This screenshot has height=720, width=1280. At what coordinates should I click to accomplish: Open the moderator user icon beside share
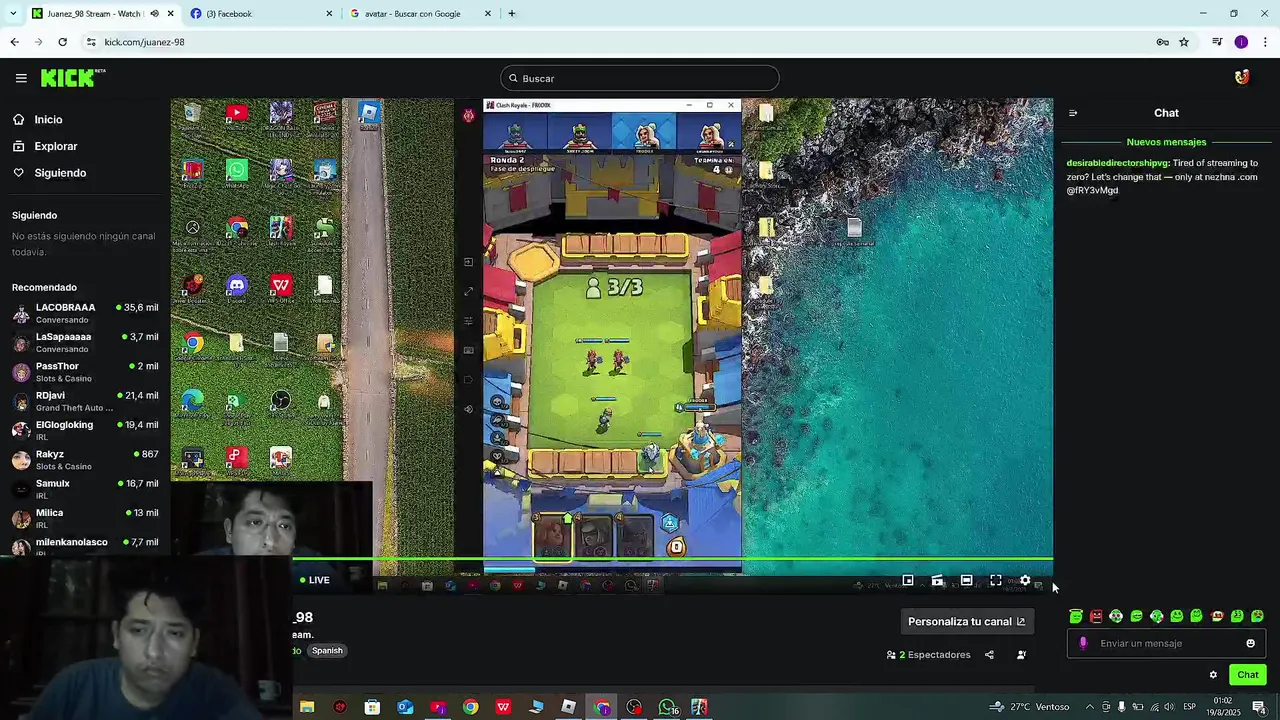click(1021, 655)
